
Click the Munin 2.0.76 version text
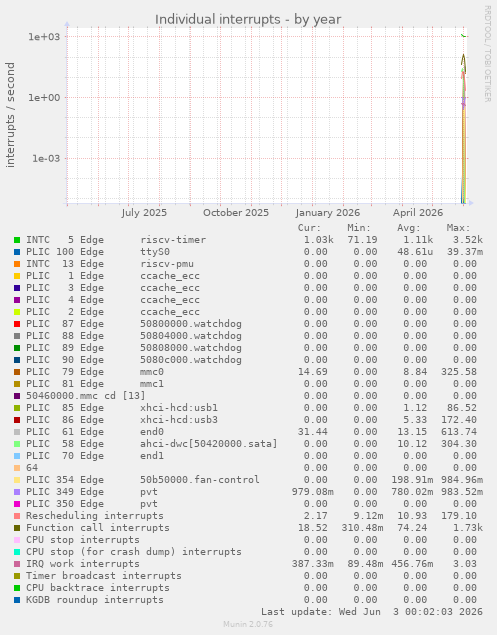(248, 624)
